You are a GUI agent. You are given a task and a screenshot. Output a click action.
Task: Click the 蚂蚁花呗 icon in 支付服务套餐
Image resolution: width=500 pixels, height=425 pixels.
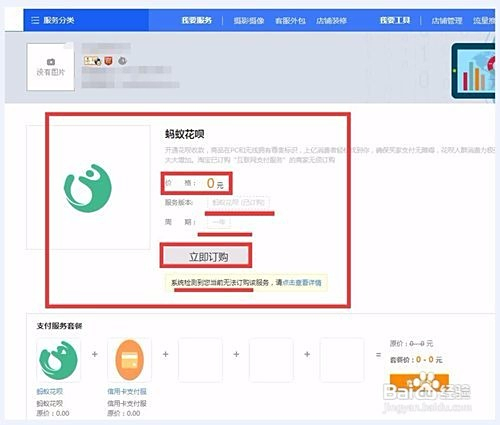tap(59, 360)
